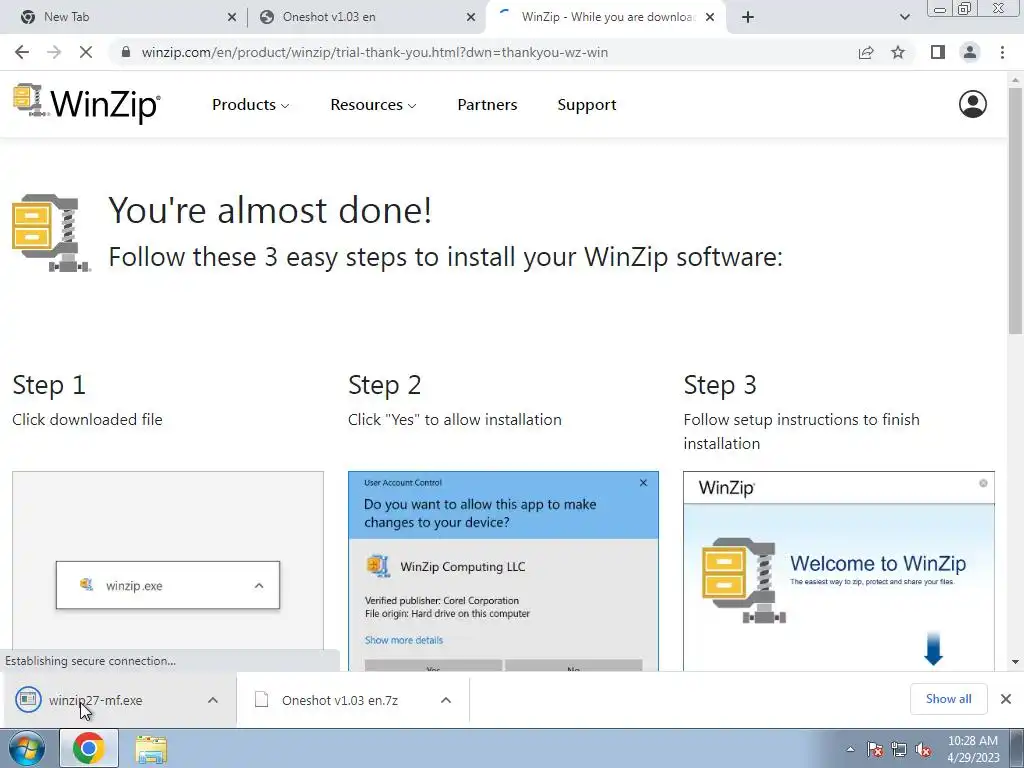
Task: Select the WinZip tab
Action: [x=606, y=17]
